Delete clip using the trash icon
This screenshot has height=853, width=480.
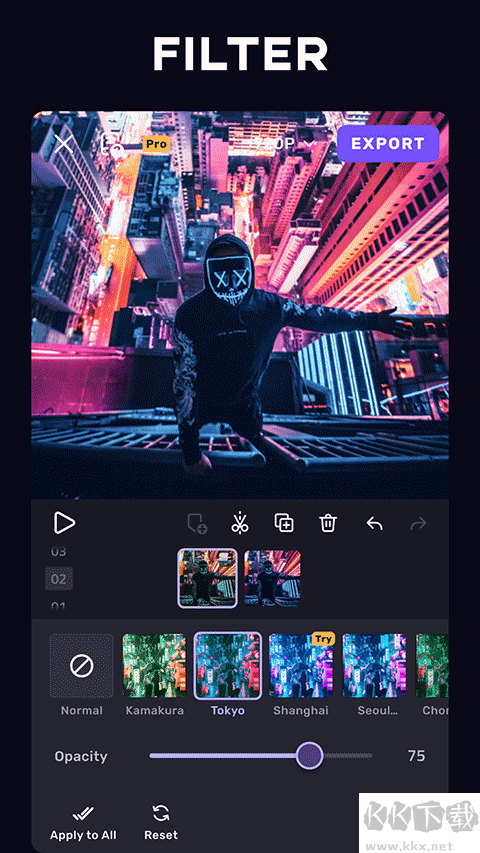tap(328, 523)
